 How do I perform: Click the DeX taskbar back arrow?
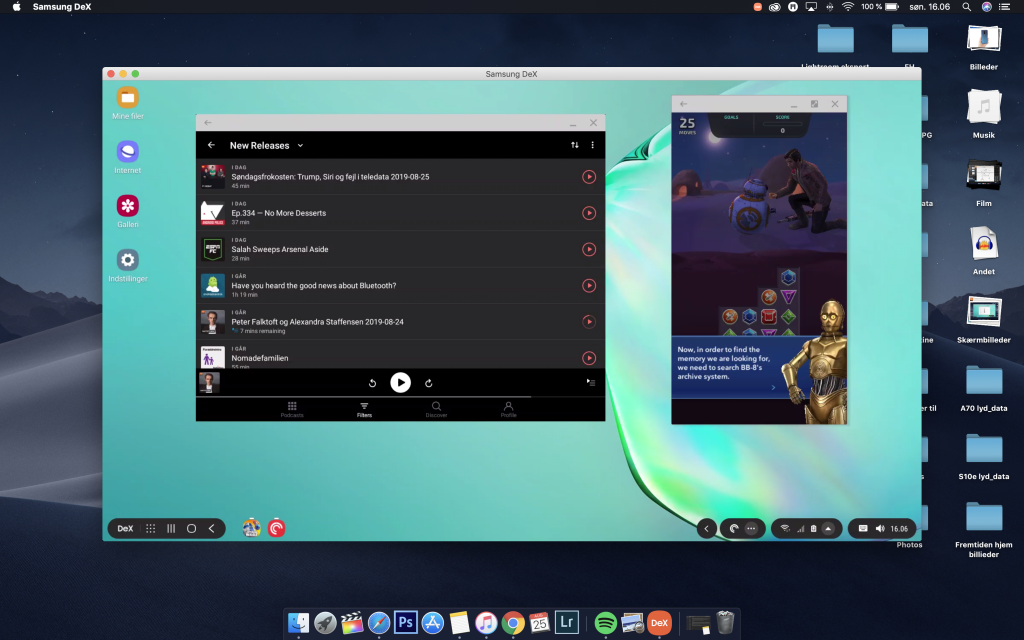pos(212,528)
